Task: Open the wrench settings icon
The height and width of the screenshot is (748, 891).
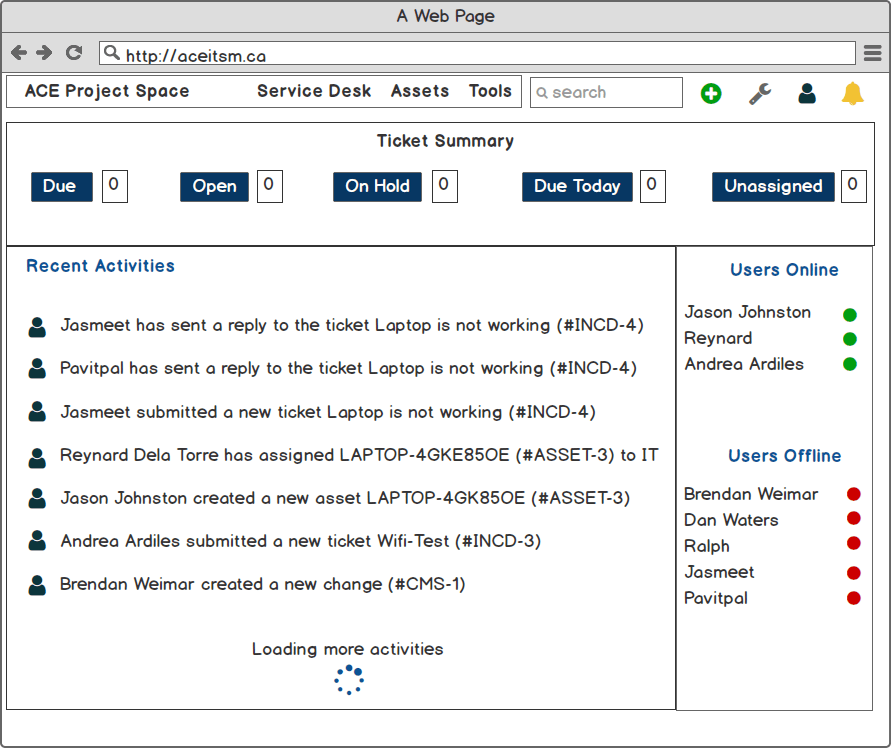Action: (x=760, y=94)
